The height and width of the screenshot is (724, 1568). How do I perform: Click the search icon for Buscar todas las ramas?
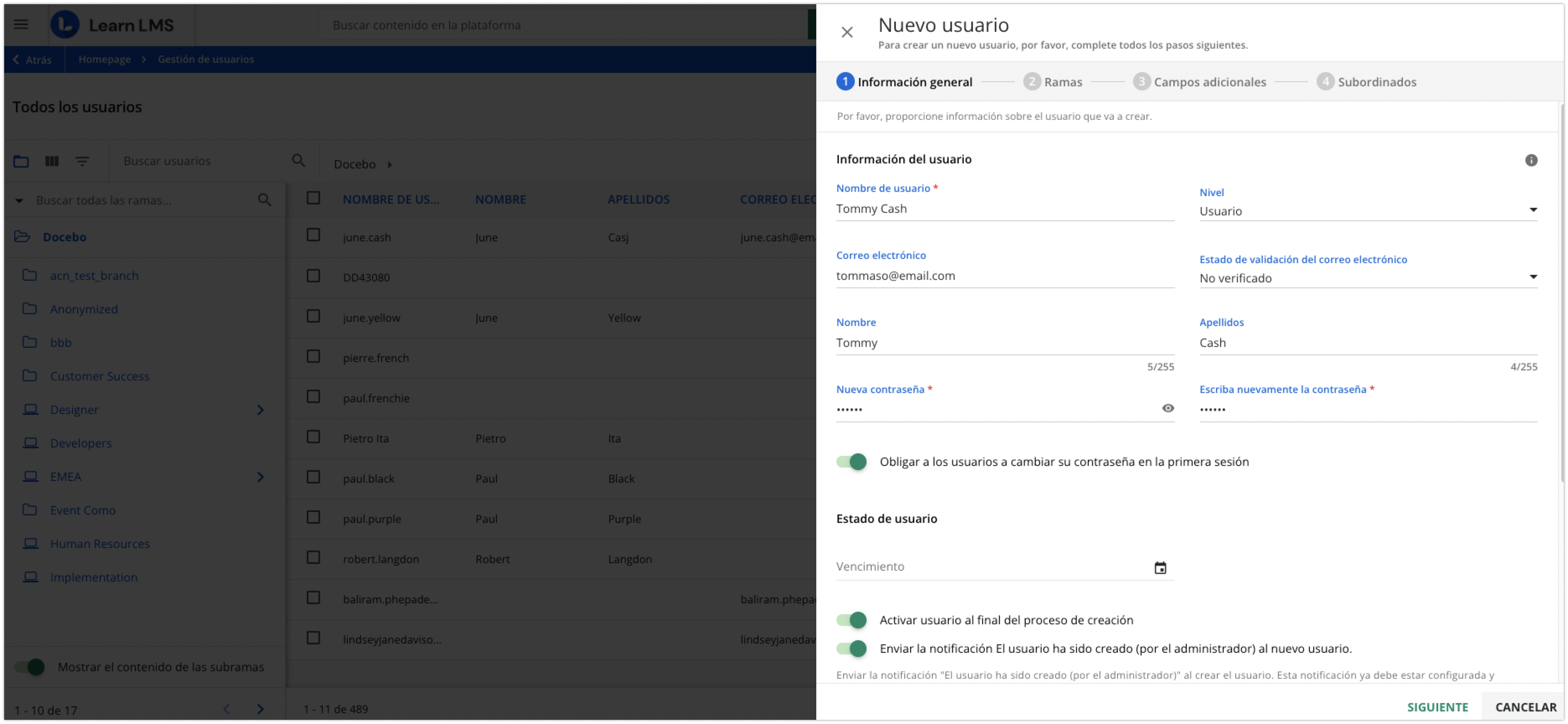(264, 200)
